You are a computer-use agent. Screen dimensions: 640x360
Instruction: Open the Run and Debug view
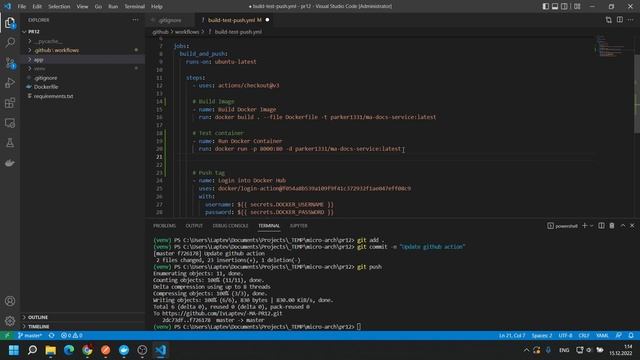[10, 83]
